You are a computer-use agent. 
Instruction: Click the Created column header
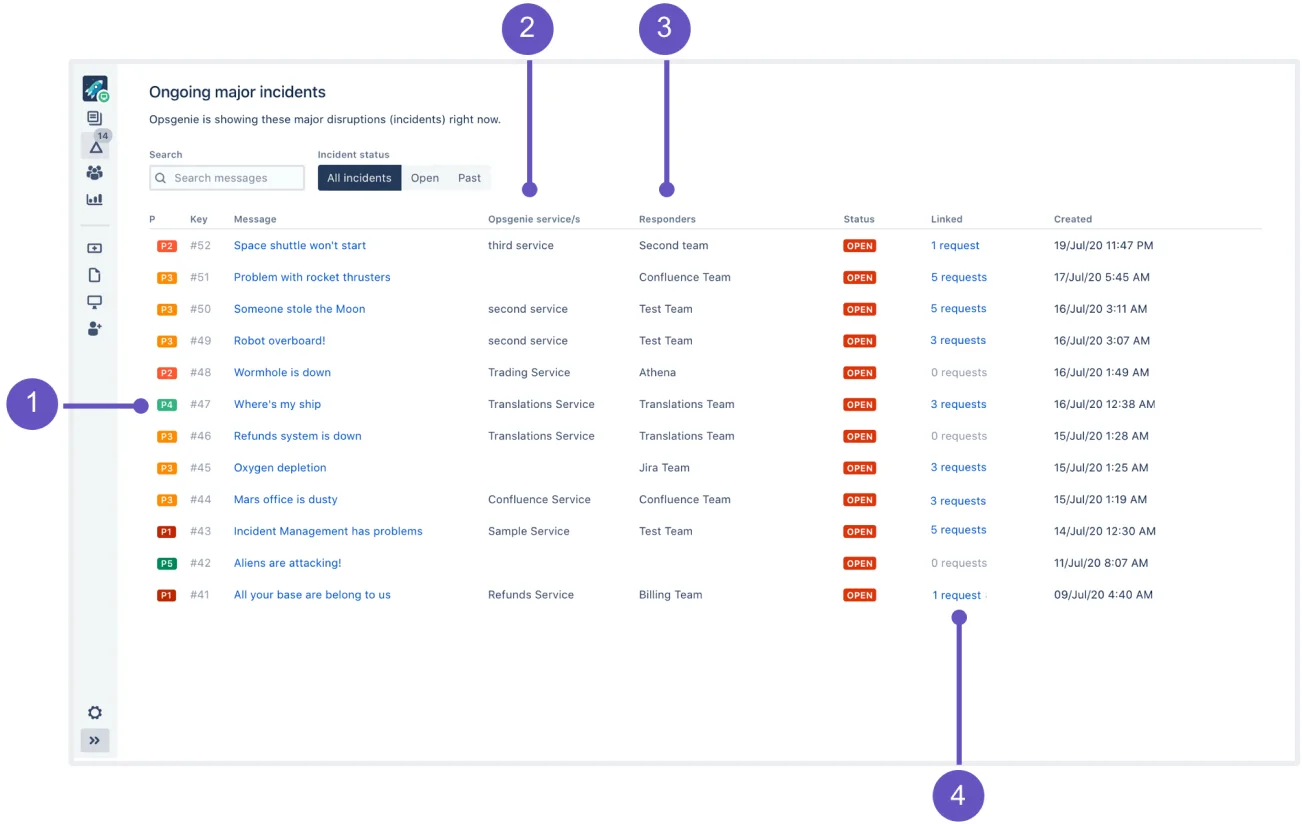coord(1073,219)
